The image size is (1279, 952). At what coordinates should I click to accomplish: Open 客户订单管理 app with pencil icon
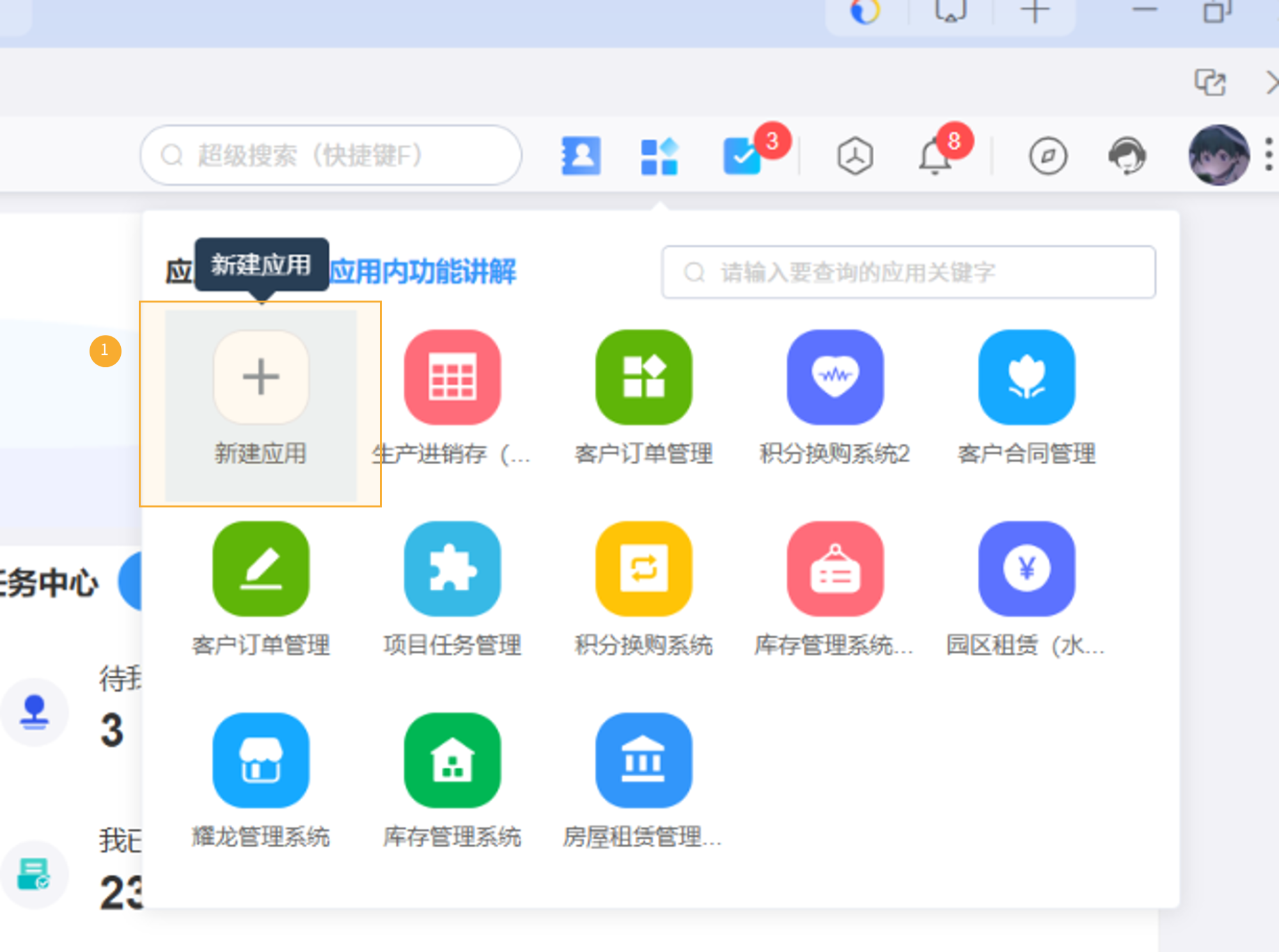coord(261,568)
